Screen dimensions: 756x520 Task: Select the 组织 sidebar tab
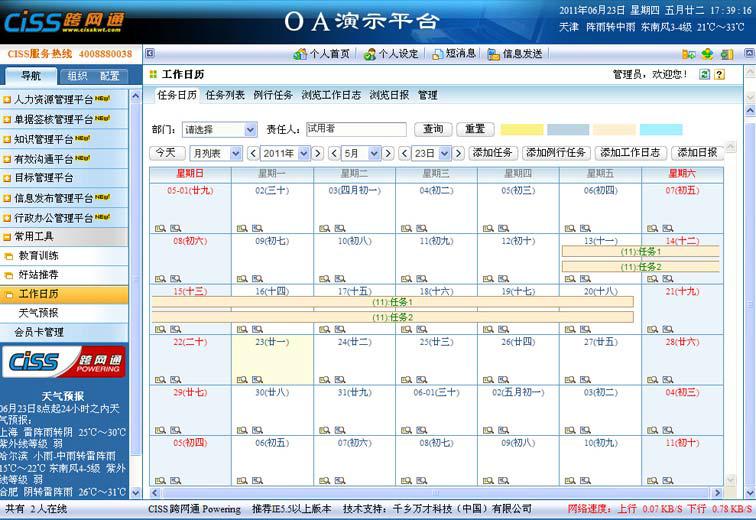(77, 76)
